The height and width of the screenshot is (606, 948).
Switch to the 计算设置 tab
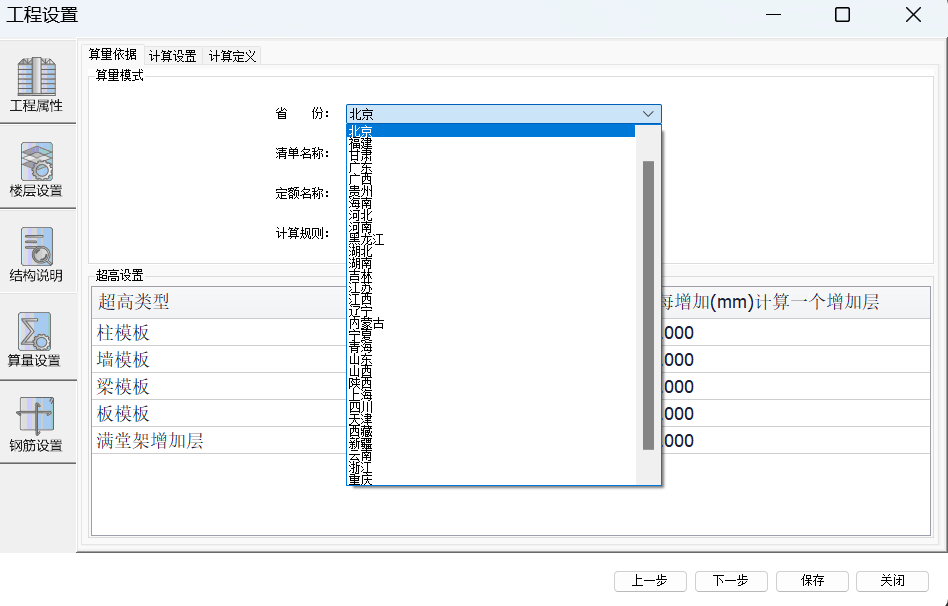pyautogui.click(x=173, y=56)
